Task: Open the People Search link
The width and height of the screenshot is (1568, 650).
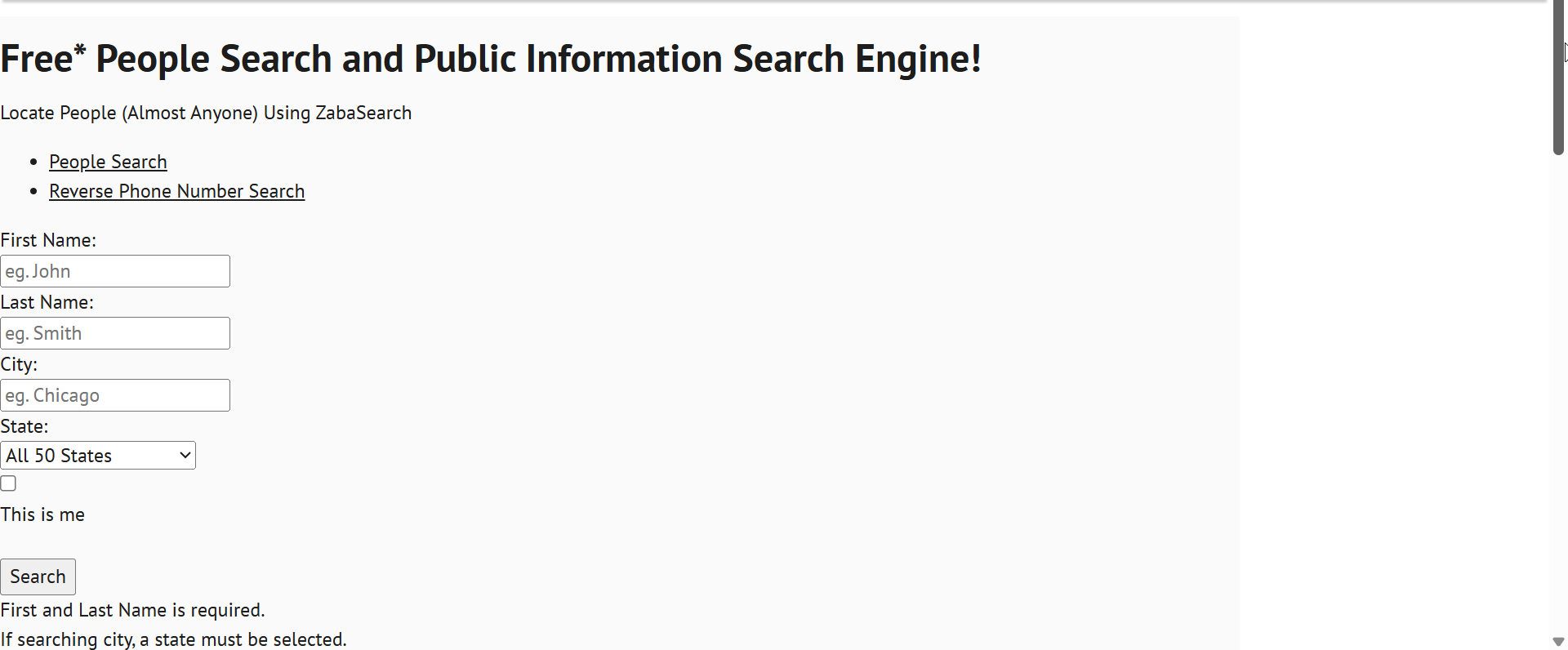Action: pos(108,162)
